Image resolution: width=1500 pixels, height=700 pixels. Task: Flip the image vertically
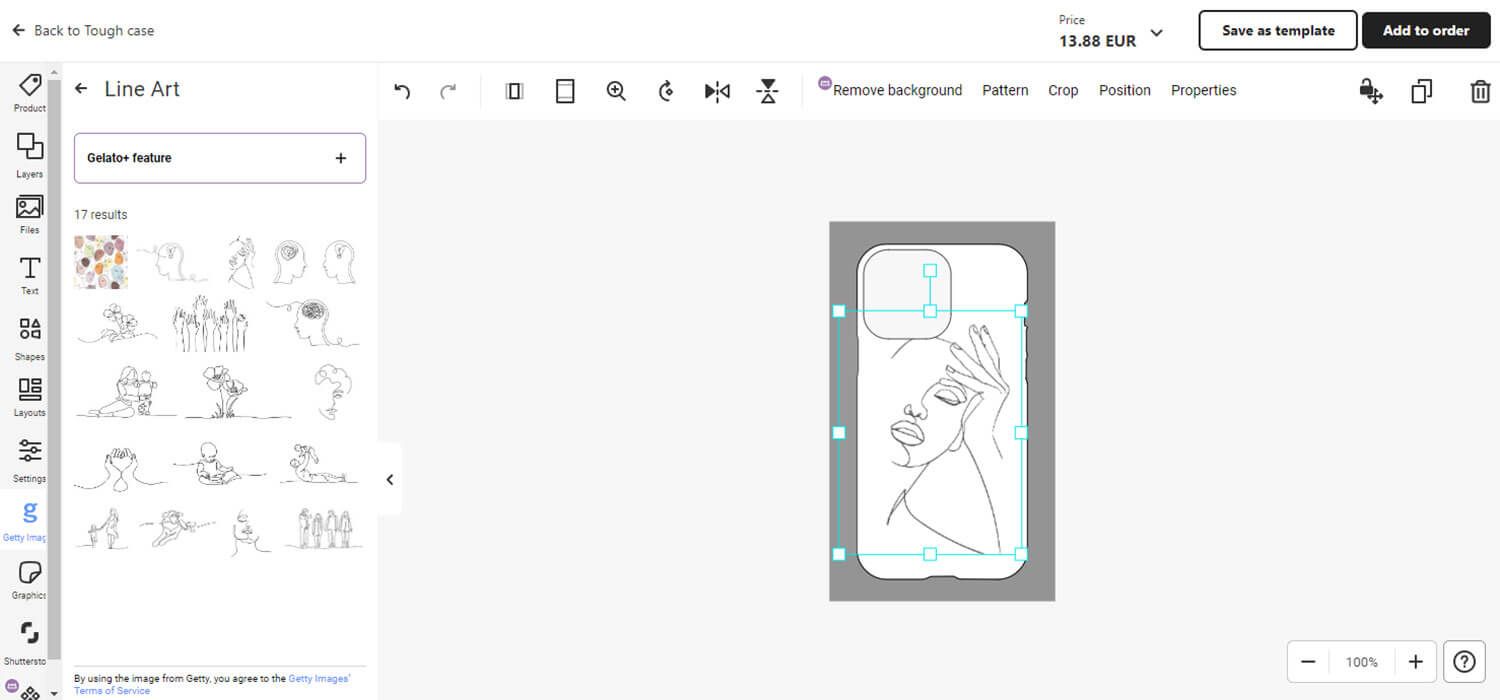tap(767, 91)
